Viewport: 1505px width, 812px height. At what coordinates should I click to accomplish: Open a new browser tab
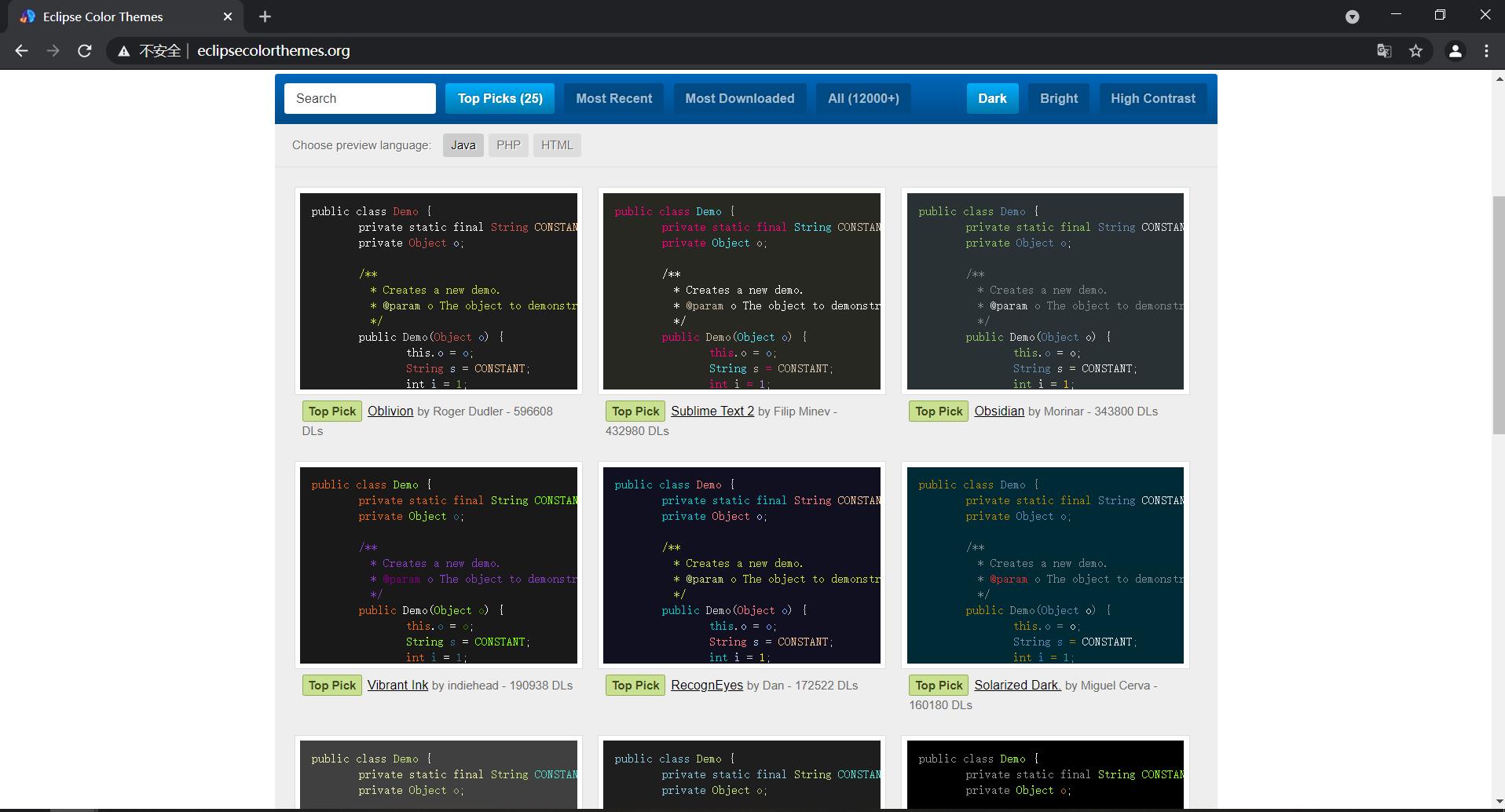click(265, 16)
